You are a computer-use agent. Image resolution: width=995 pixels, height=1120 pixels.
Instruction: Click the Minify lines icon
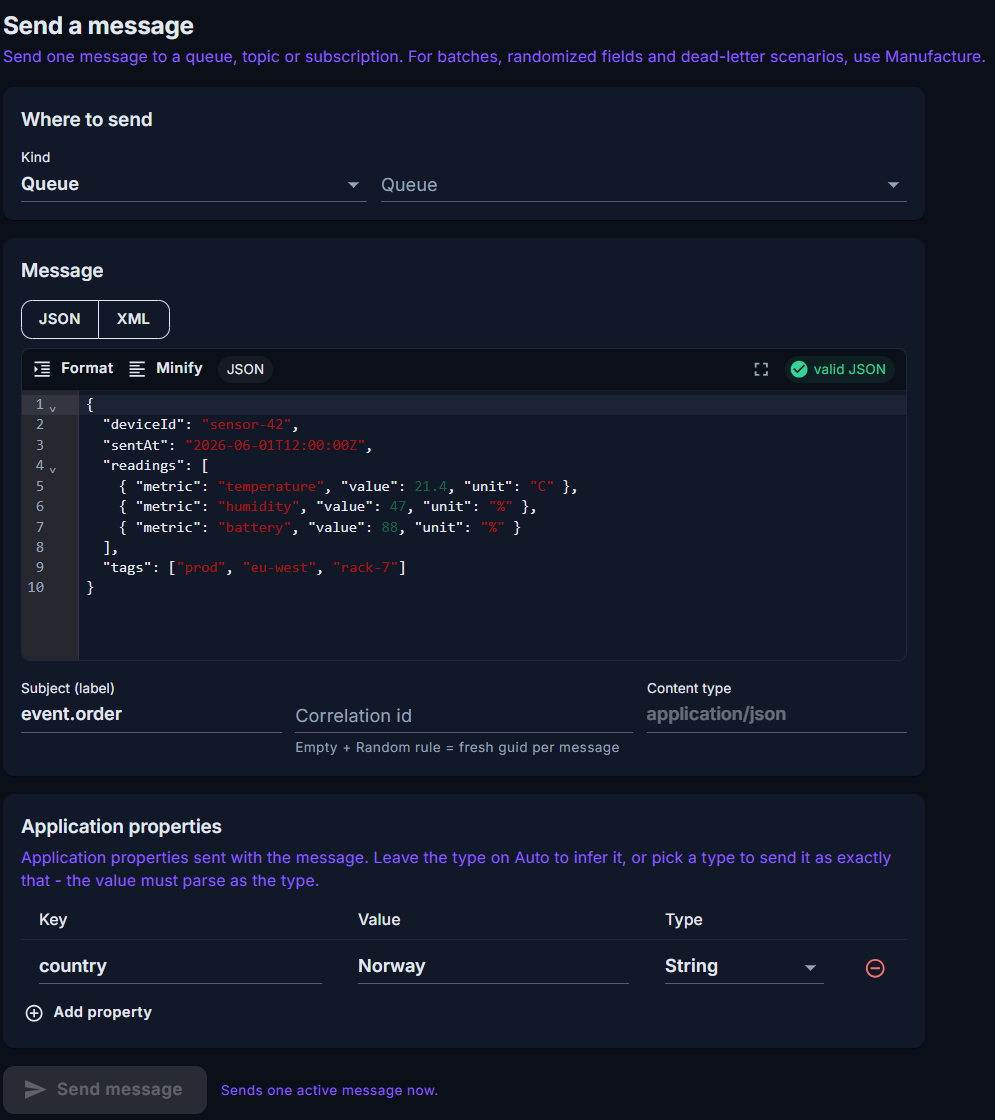click(x=136, y=369)
